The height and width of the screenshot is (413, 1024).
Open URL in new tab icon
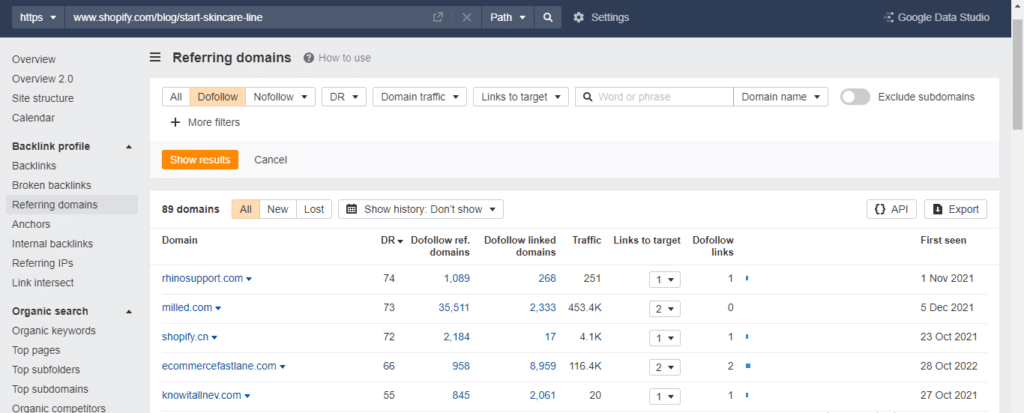coord(438,18)
